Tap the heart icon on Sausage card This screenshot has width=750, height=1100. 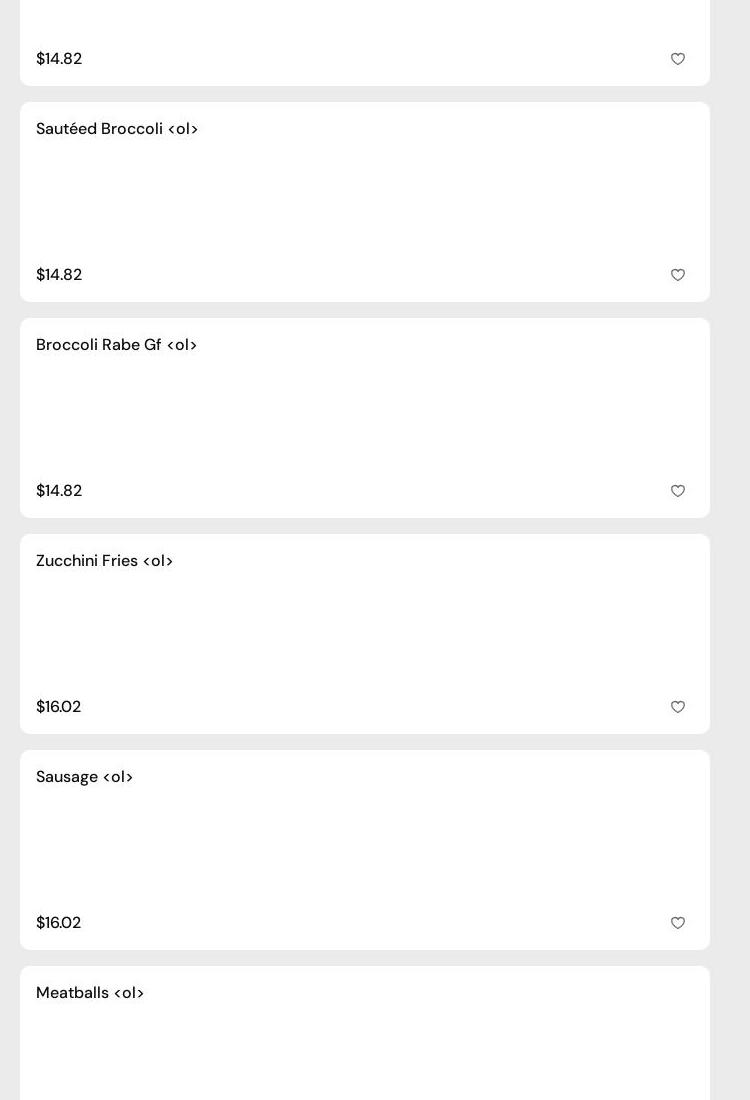678,923
